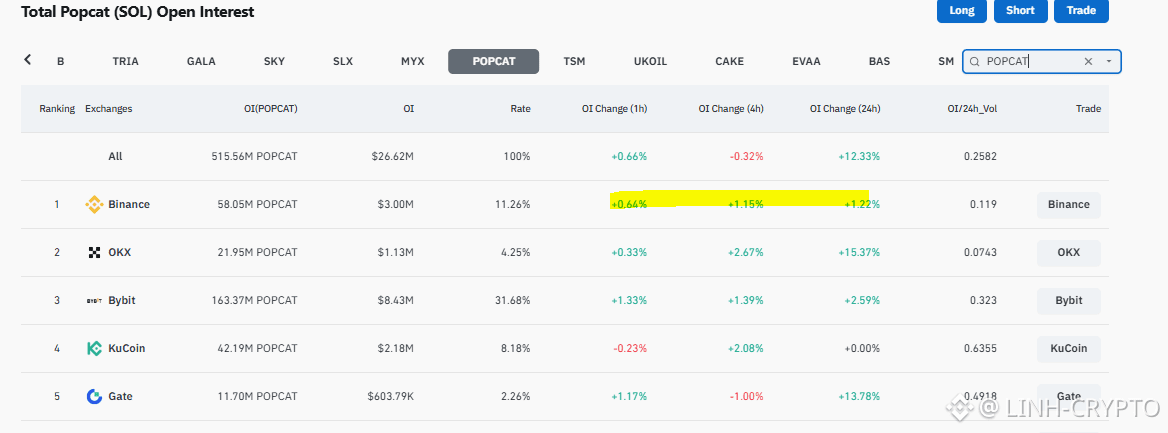Sort by OI Change (4h) header
Viewport: 1168px width, 433px height.
731,109
